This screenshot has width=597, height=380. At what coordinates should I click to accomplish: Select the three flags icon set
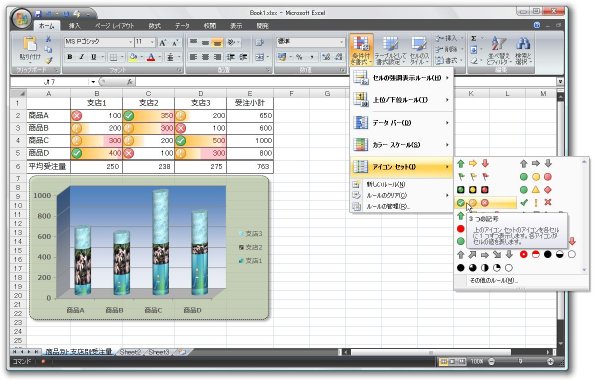click(473, 177)
